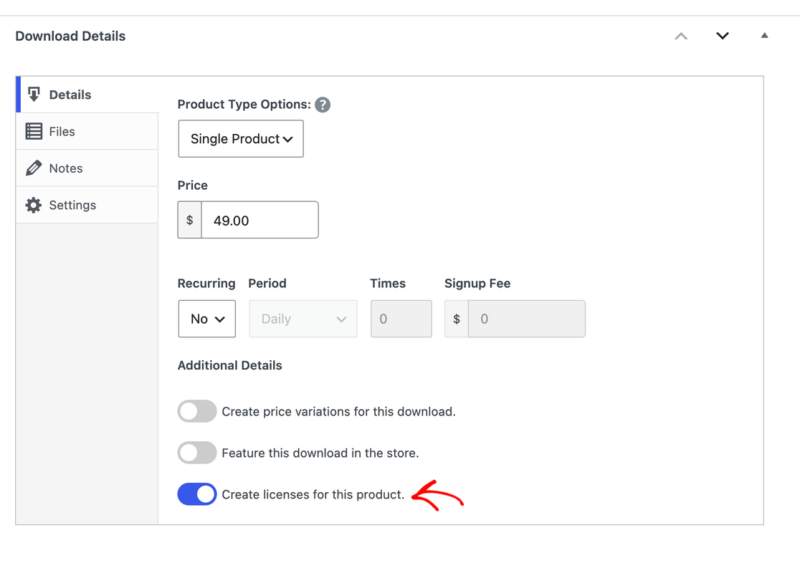The width and height of the screenshot is (800, 563).
Task: Open the disabled Period Daily dropdown
Action: (x=303, y=319)
